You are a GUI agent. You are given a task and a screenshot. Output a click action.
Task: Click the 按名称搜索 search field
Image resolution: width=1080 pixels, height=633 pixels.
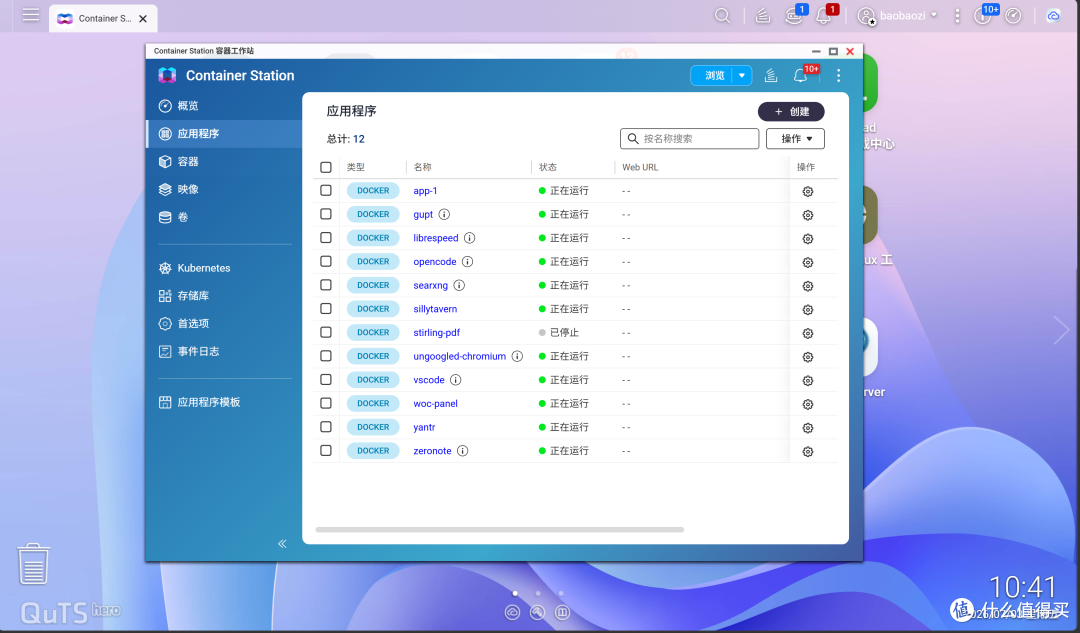689,138
